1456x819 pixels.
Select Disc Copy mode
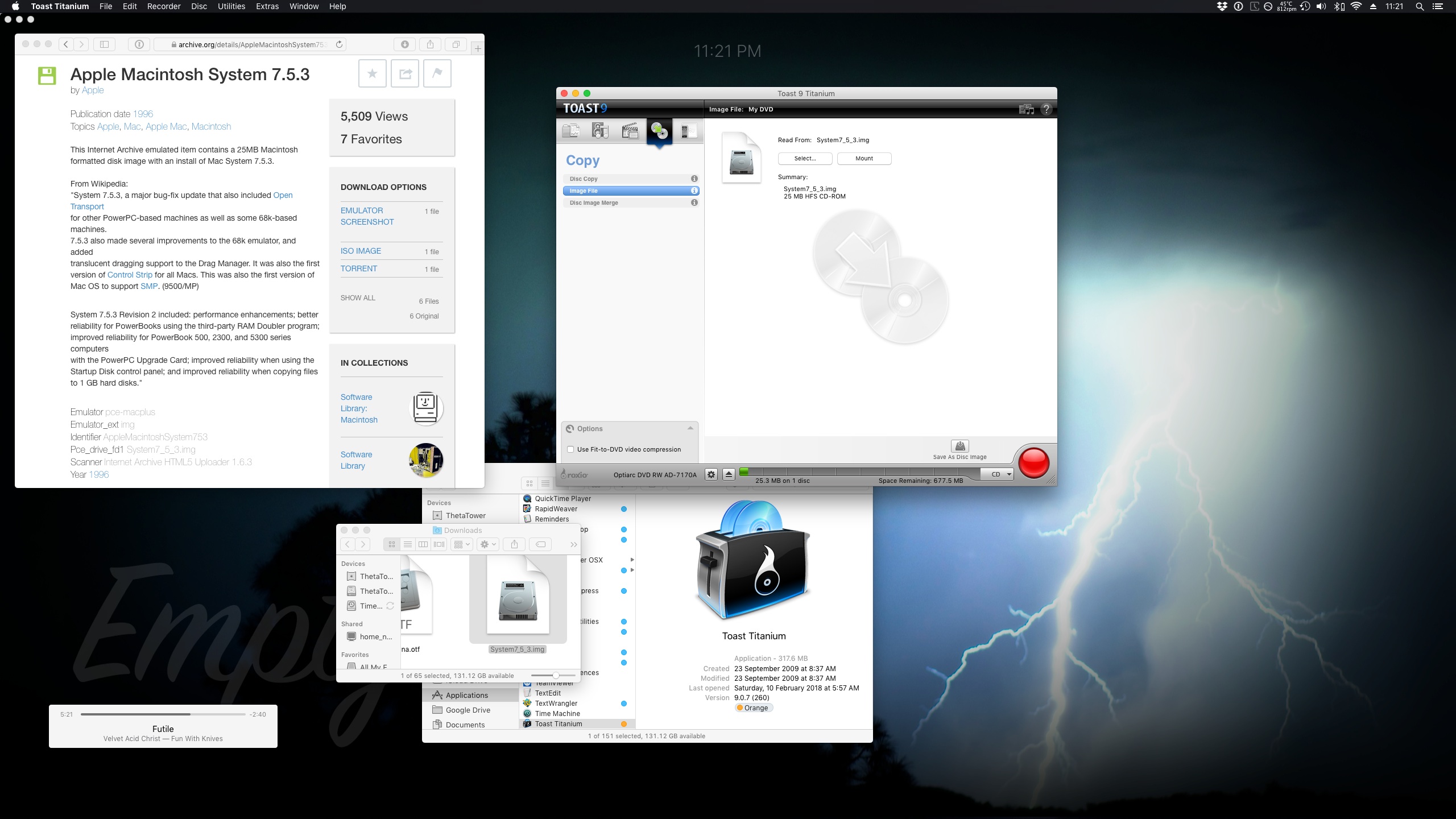click(x=631, y=179)
